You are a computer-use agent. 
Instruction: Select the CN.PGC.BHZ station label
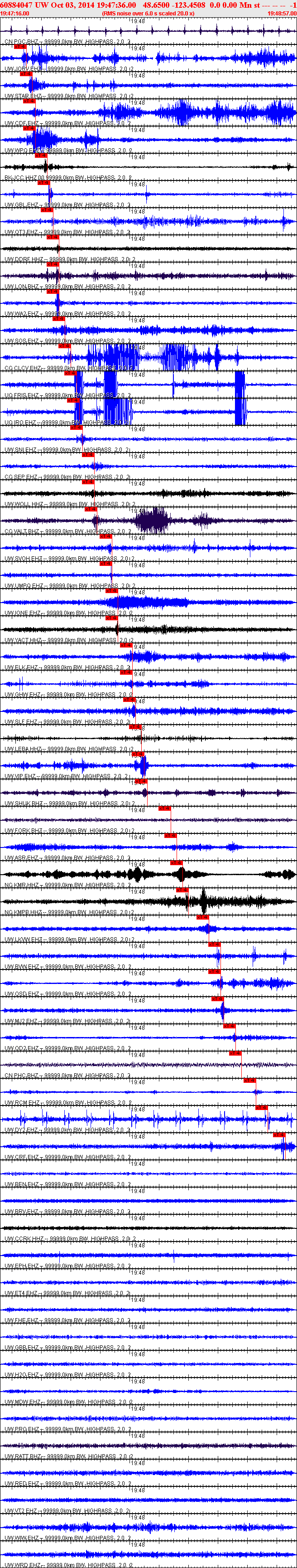tap(67, 42)
